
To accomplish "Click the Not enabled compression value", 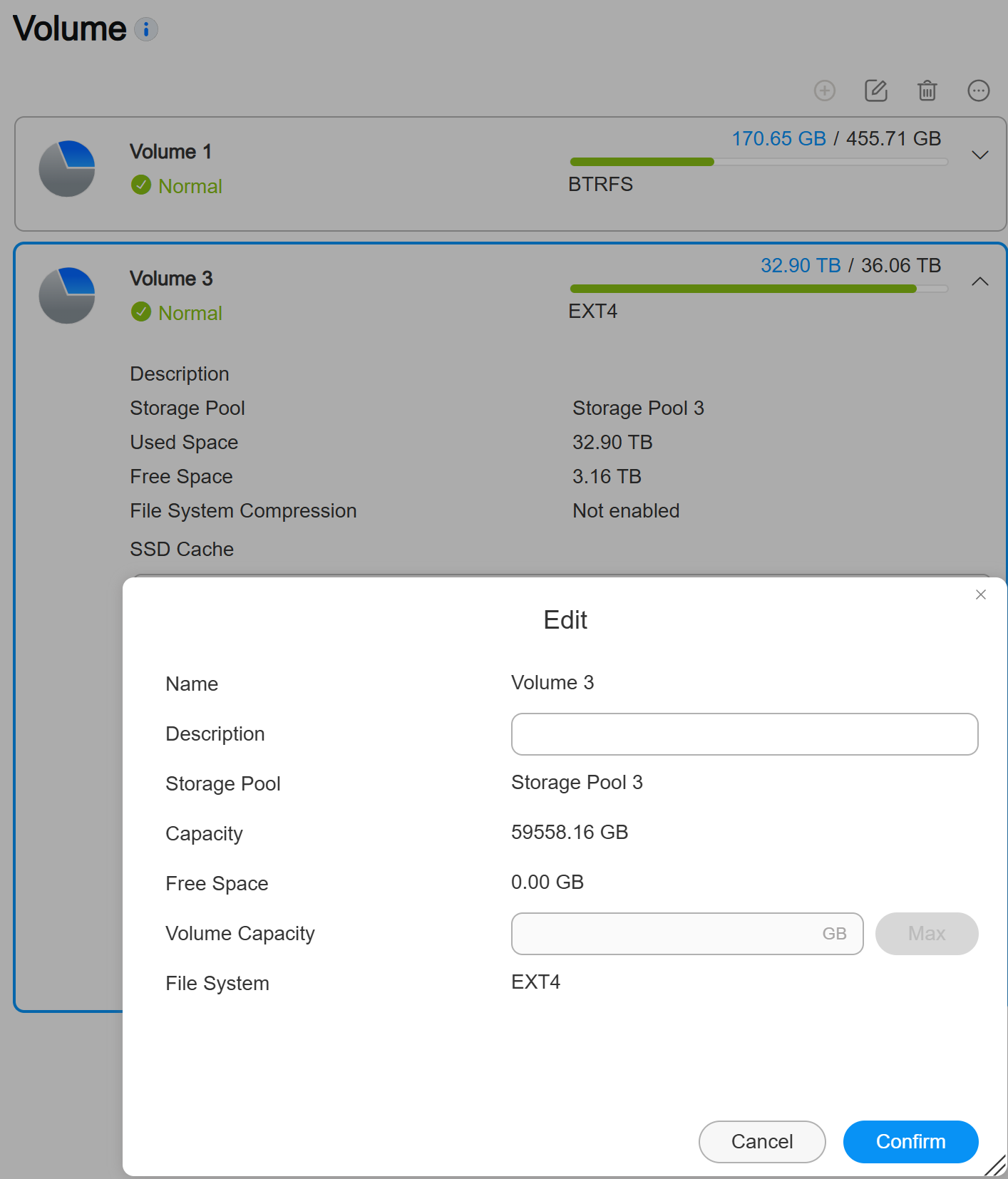I will pos(626,510).
